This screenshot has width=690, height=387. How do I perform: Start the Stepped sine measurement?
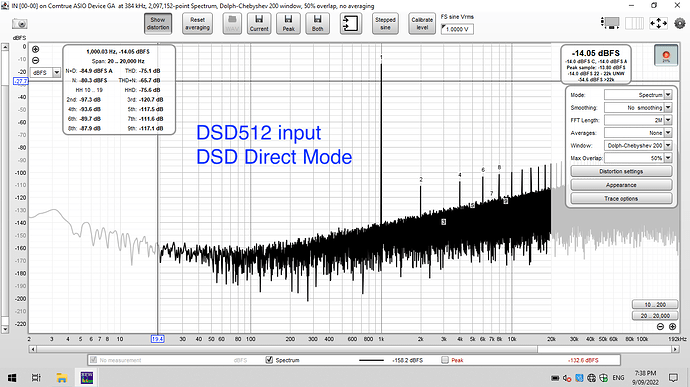pyautogui.click(x=385, y=23)
